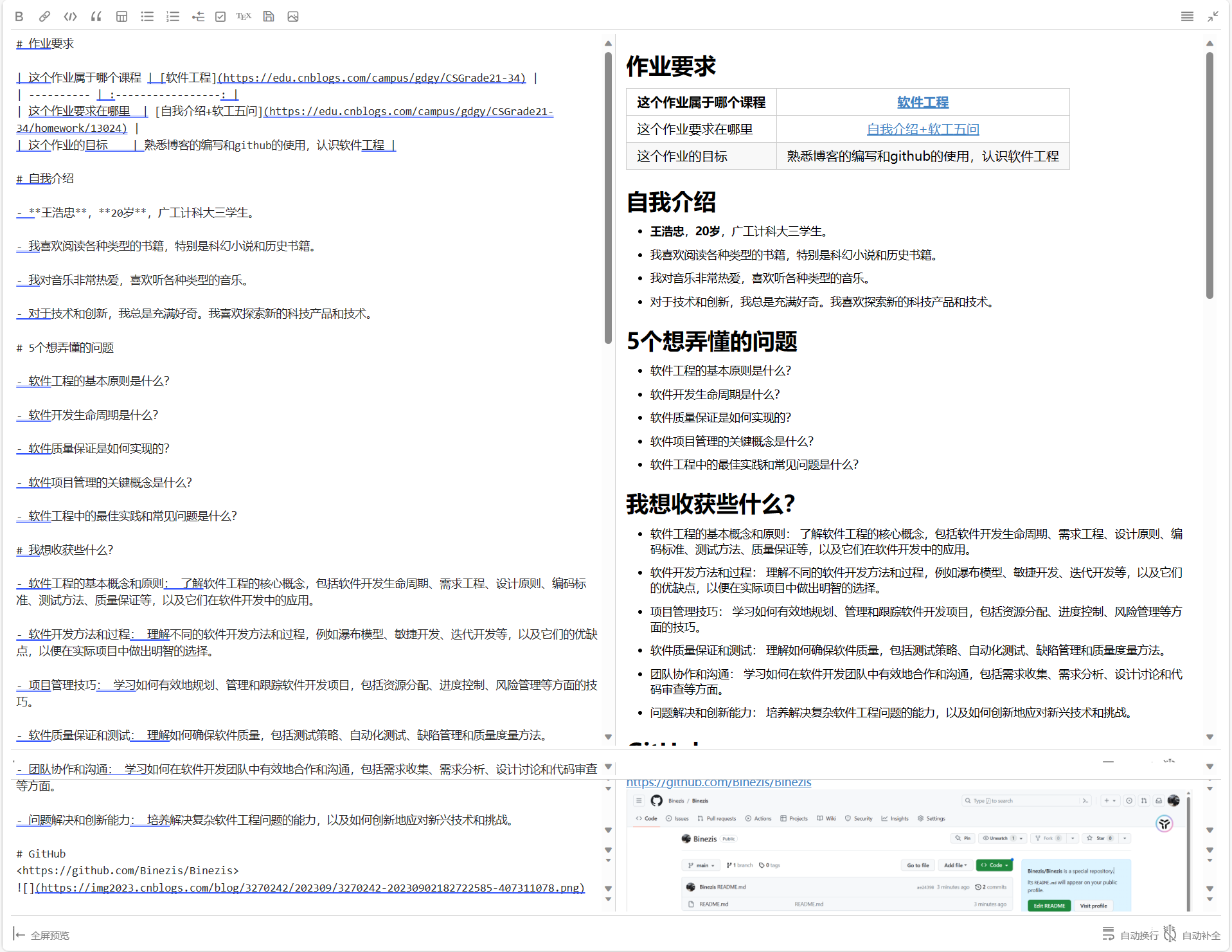Viewport: 1232px width, 952px height.
Task: Click the '# 自我介绍' line in the editor
Action: 45,179
